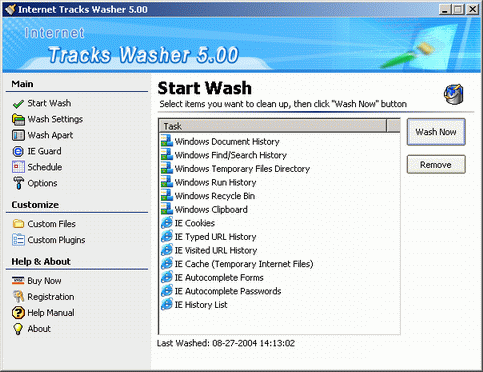The width and height of the screenshot is (483, 372).
Task: Click the Wash Apart icon
Action: 18,135
